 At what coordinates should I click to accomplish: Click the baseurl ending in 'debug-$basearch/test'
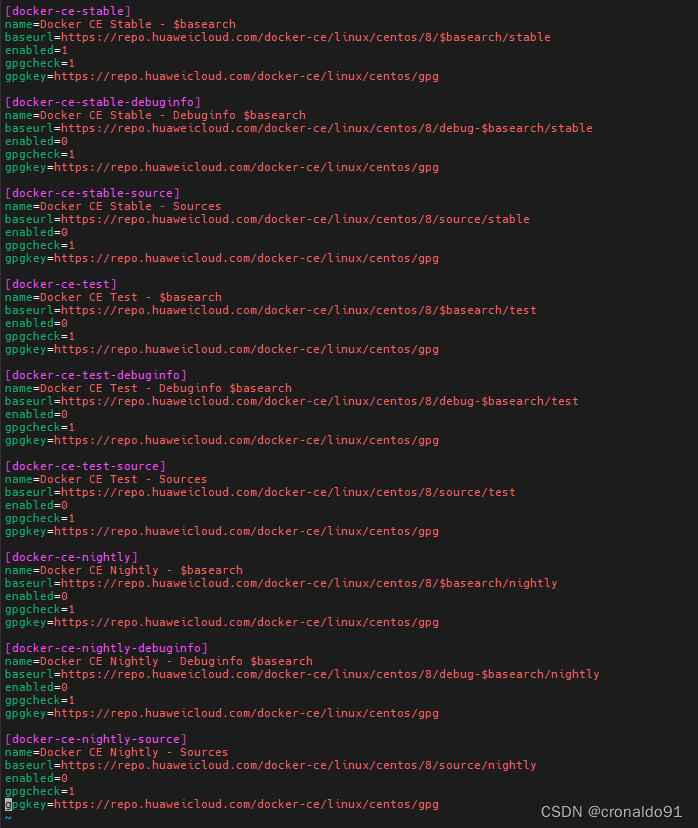coord(292,401)
